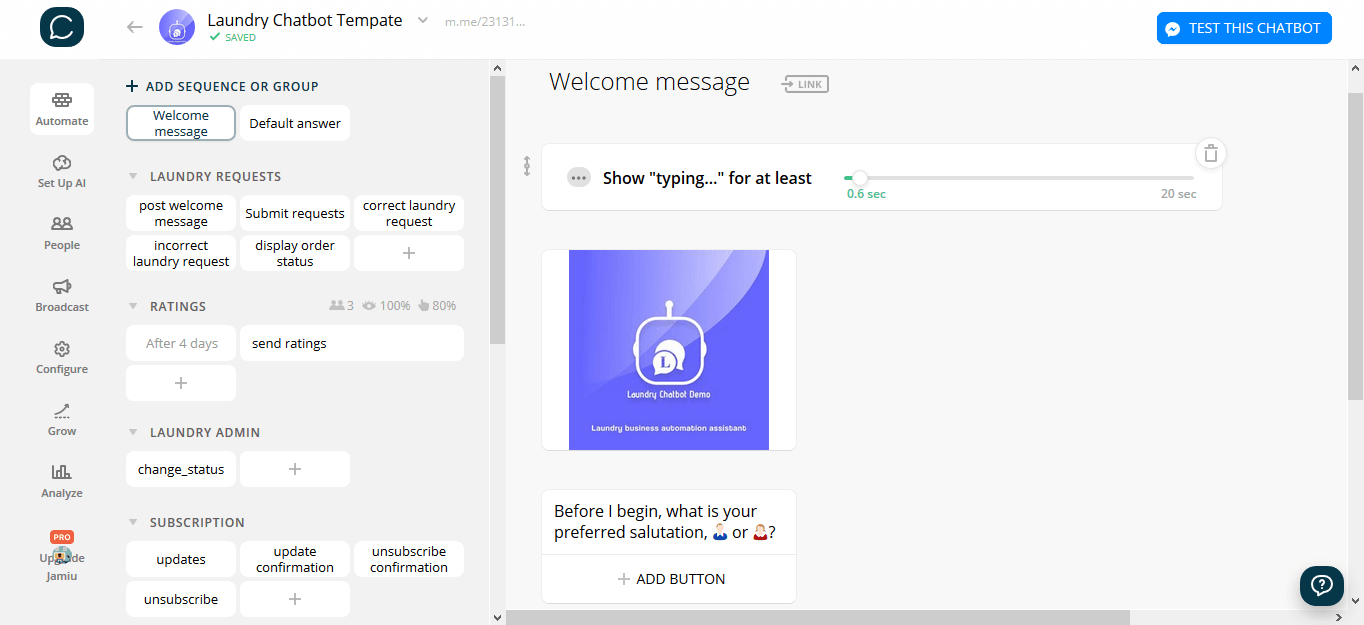Select the Welcome message block
The height and width of the screenshot is (625, 1364).
[181, 123]
